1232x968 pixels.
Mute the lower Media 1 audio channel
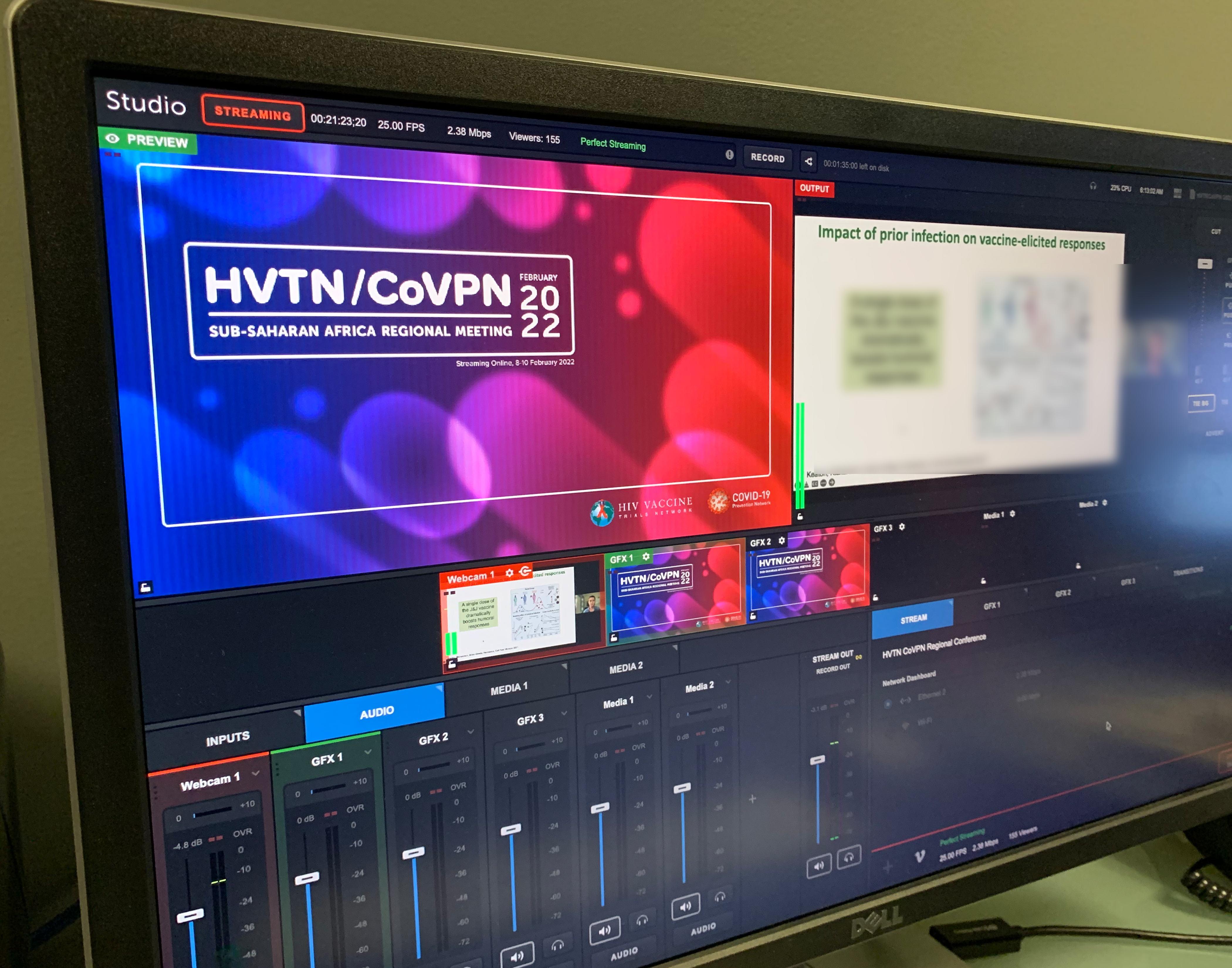605,930
